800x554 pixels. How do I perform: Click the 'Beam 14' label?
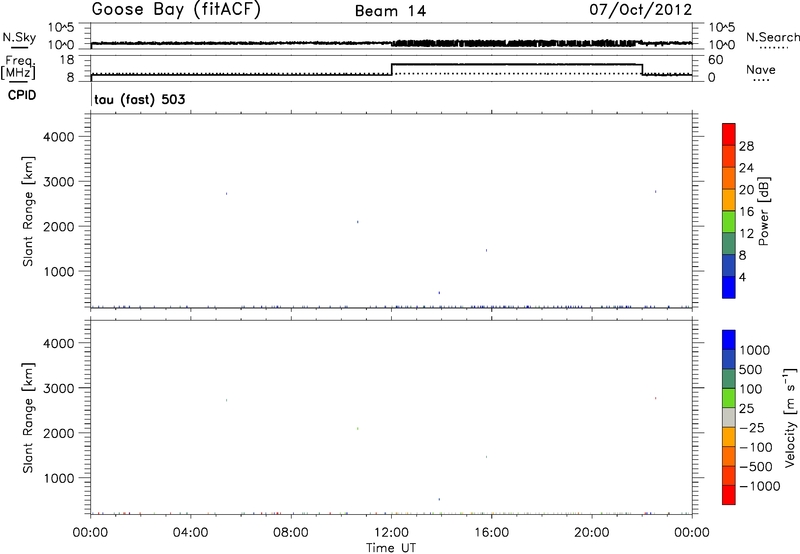[x=390, y=11]
